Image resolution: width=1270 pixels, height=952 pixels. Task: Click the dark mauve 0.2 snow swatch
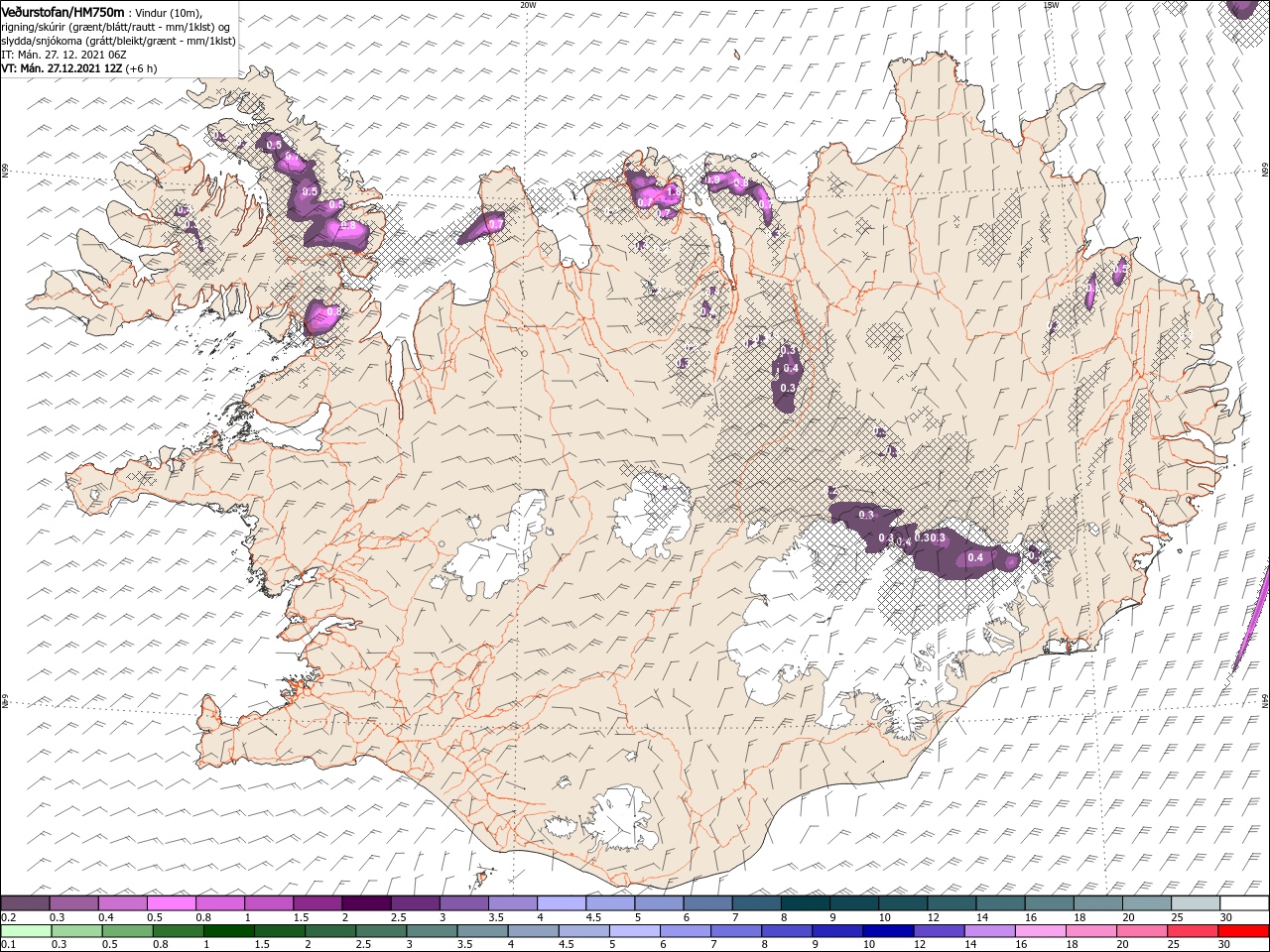point(26,903)
